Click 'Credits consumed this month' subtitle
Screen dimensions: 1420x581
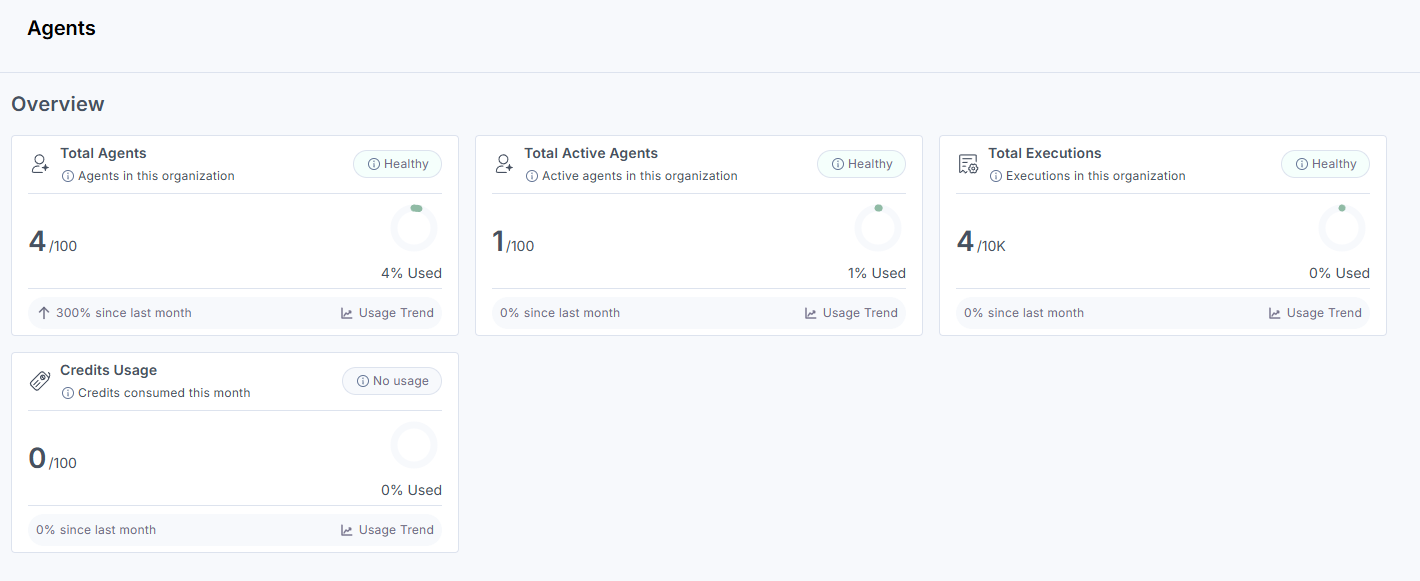(x=164, y=393)
